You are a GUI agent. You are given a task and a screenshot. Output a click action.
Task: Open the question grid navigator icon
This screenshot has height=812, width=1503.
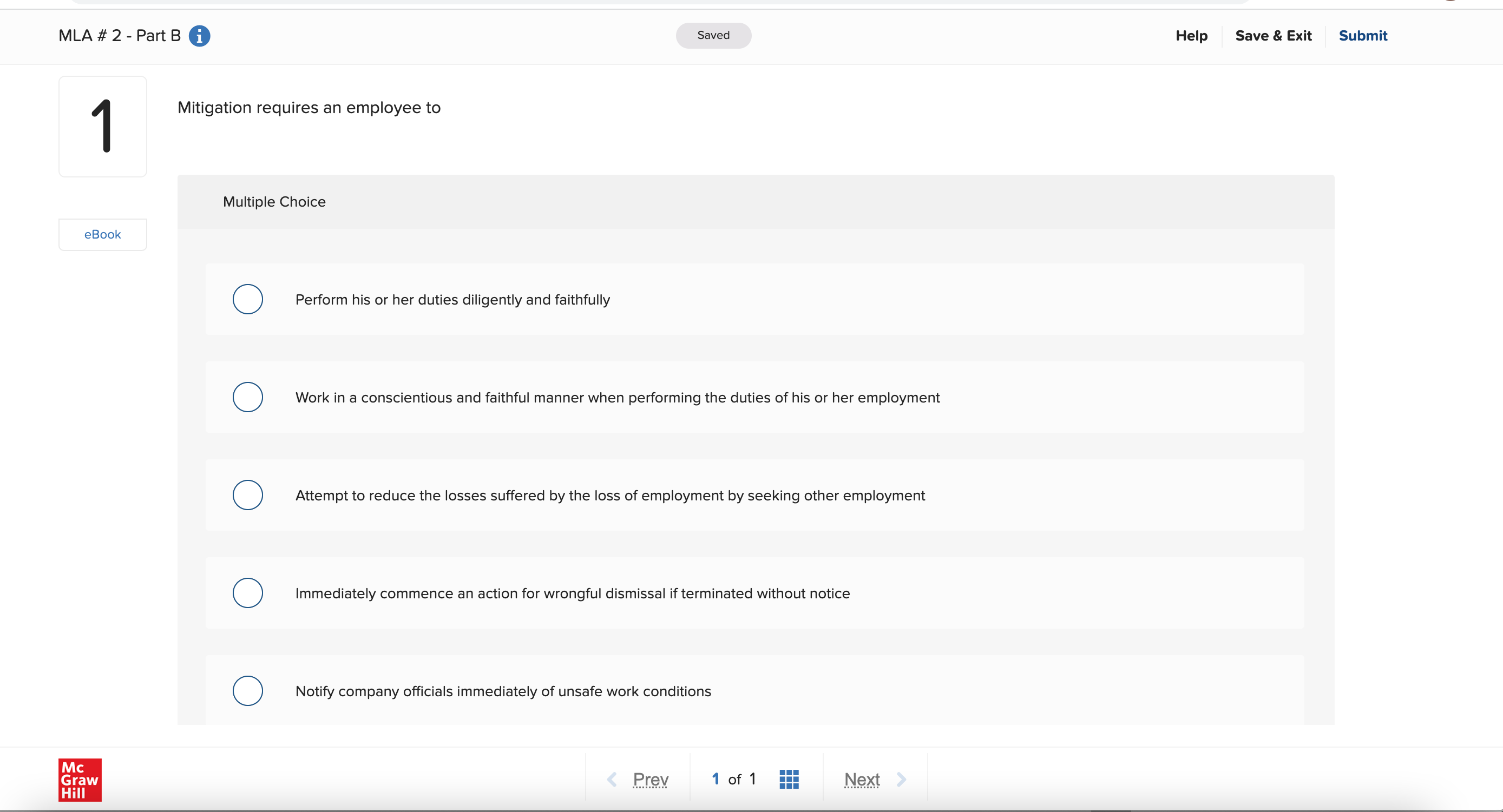click(x=789, y=779)
